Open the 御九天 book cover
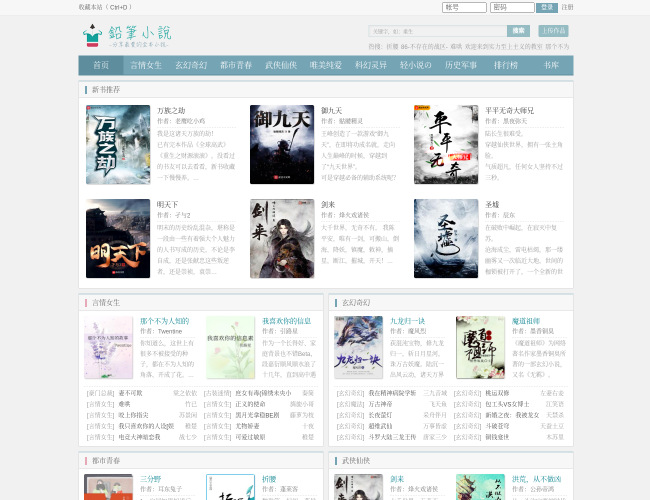The height and width of the screenshot is (500, 650). pyautogui.click(x=282, y=144)
